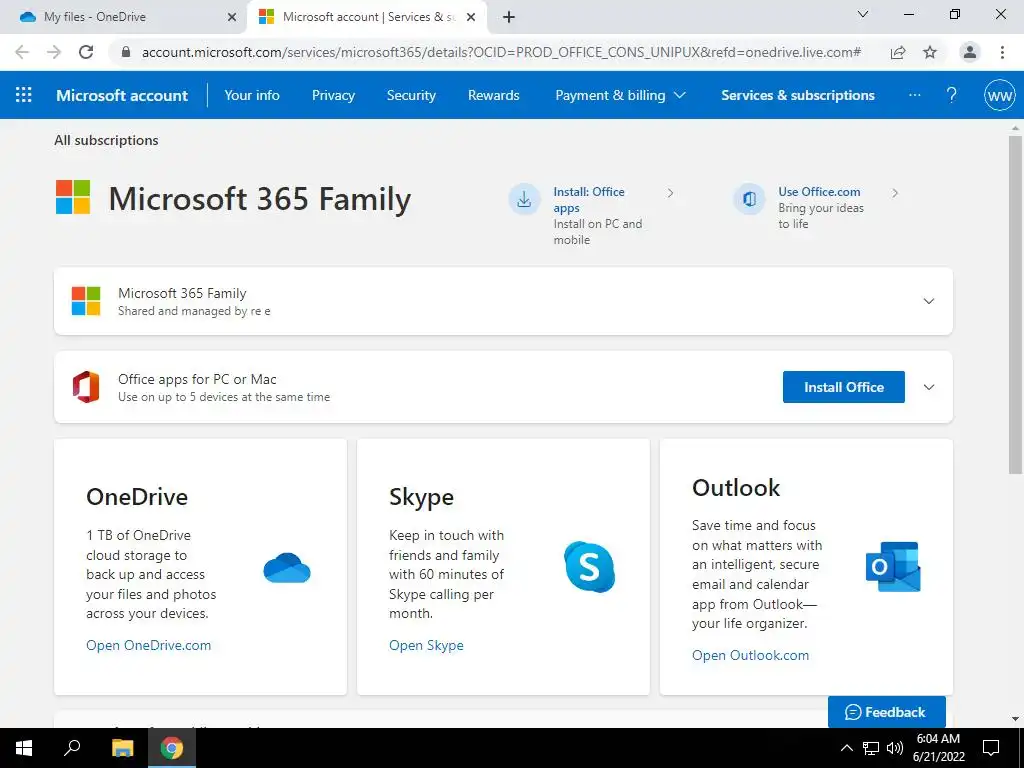Expand the Microsoft 365 Family card chevron

(929, 301)
